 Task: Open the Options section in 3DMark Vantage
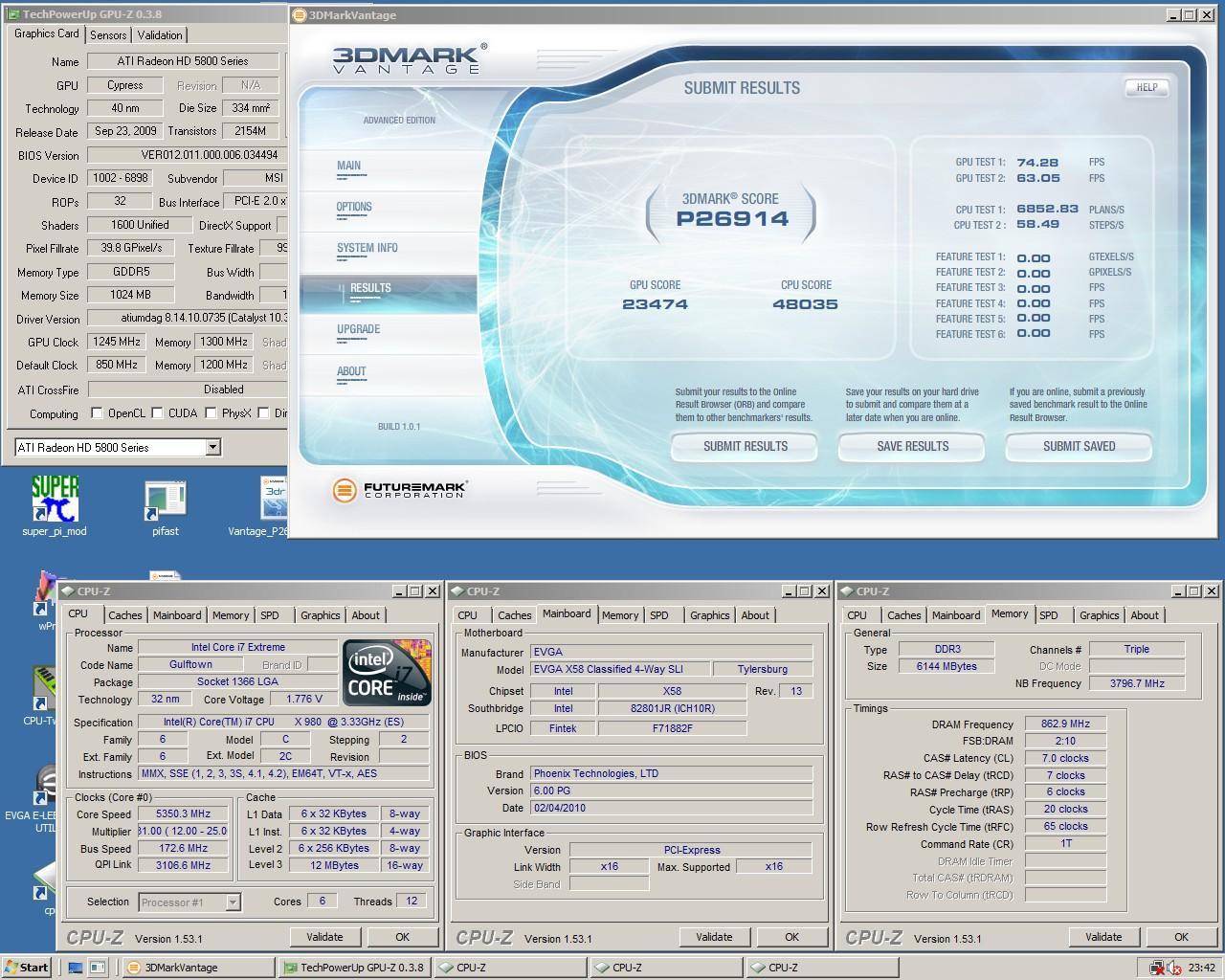(x=354, y=207)
